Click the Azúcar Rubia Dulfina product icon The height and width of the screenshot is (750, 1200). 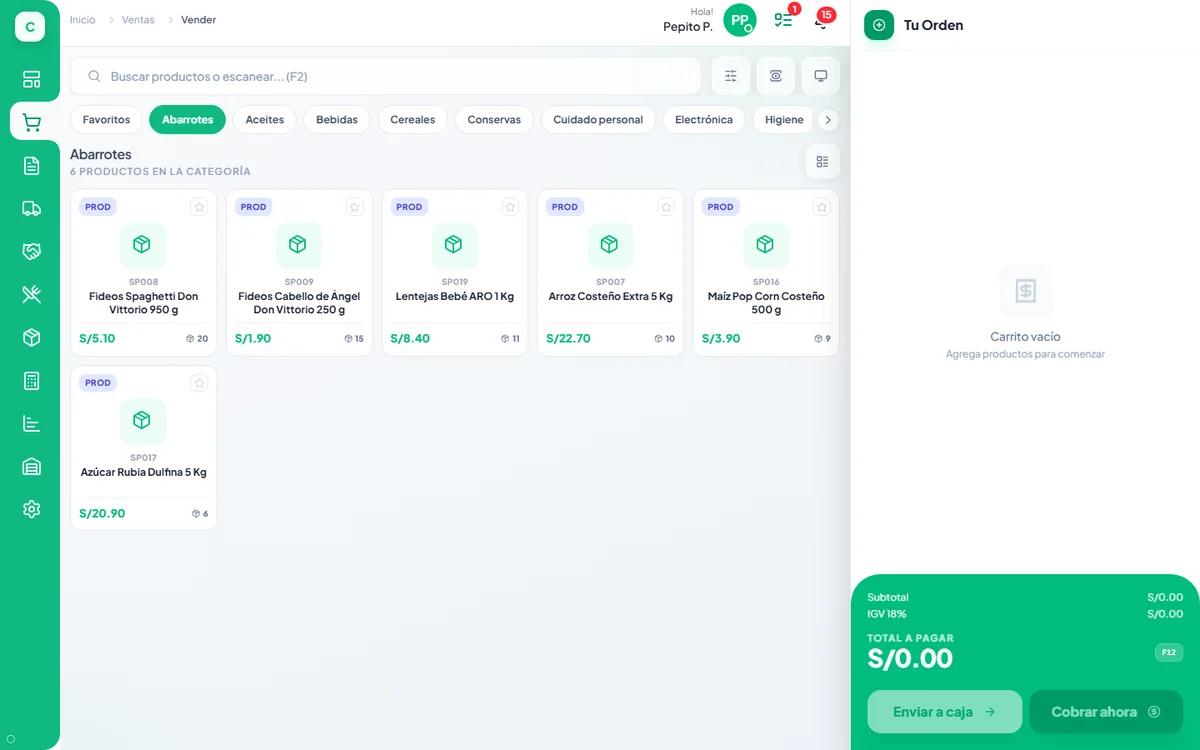pos(142,421)
